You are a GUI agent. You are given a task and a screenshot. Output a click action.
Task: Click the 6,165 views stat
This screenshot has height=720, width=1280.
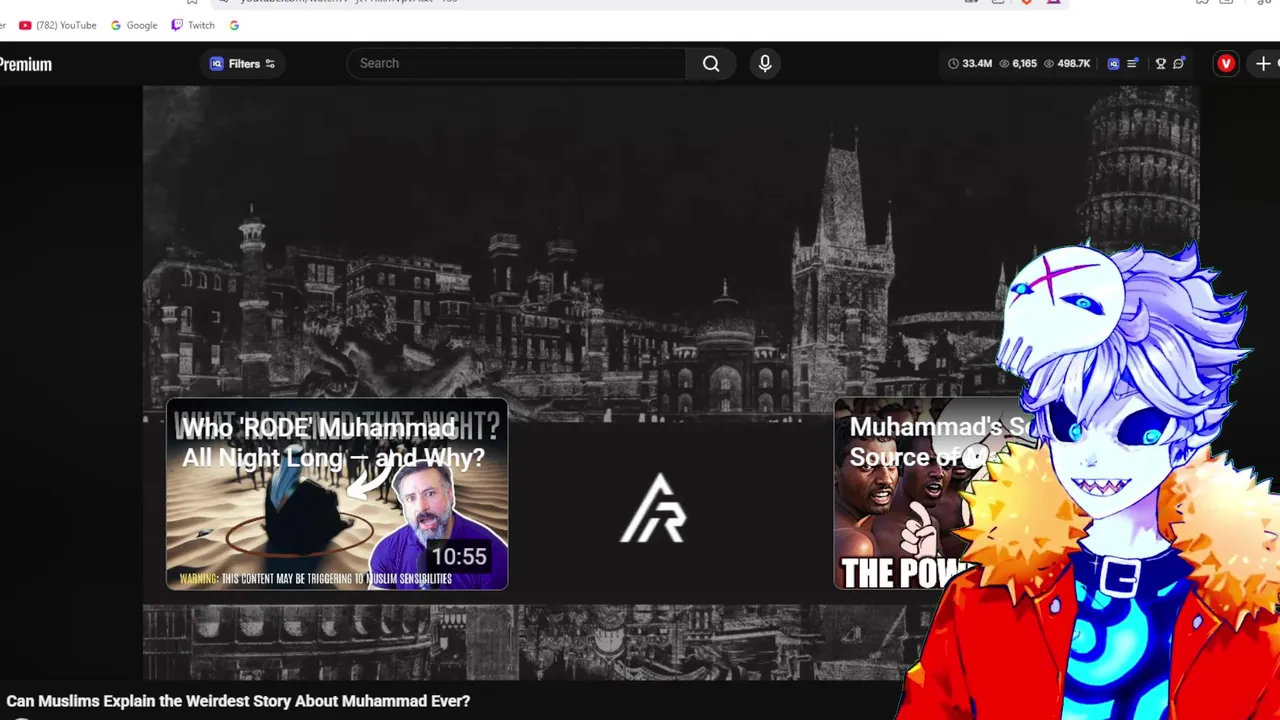click(x=1017, y=63)
